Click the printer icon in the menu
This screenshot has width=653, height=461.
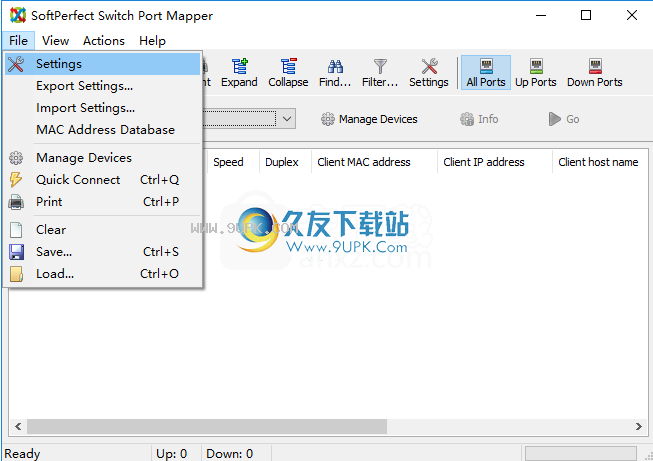pos(16,202)
